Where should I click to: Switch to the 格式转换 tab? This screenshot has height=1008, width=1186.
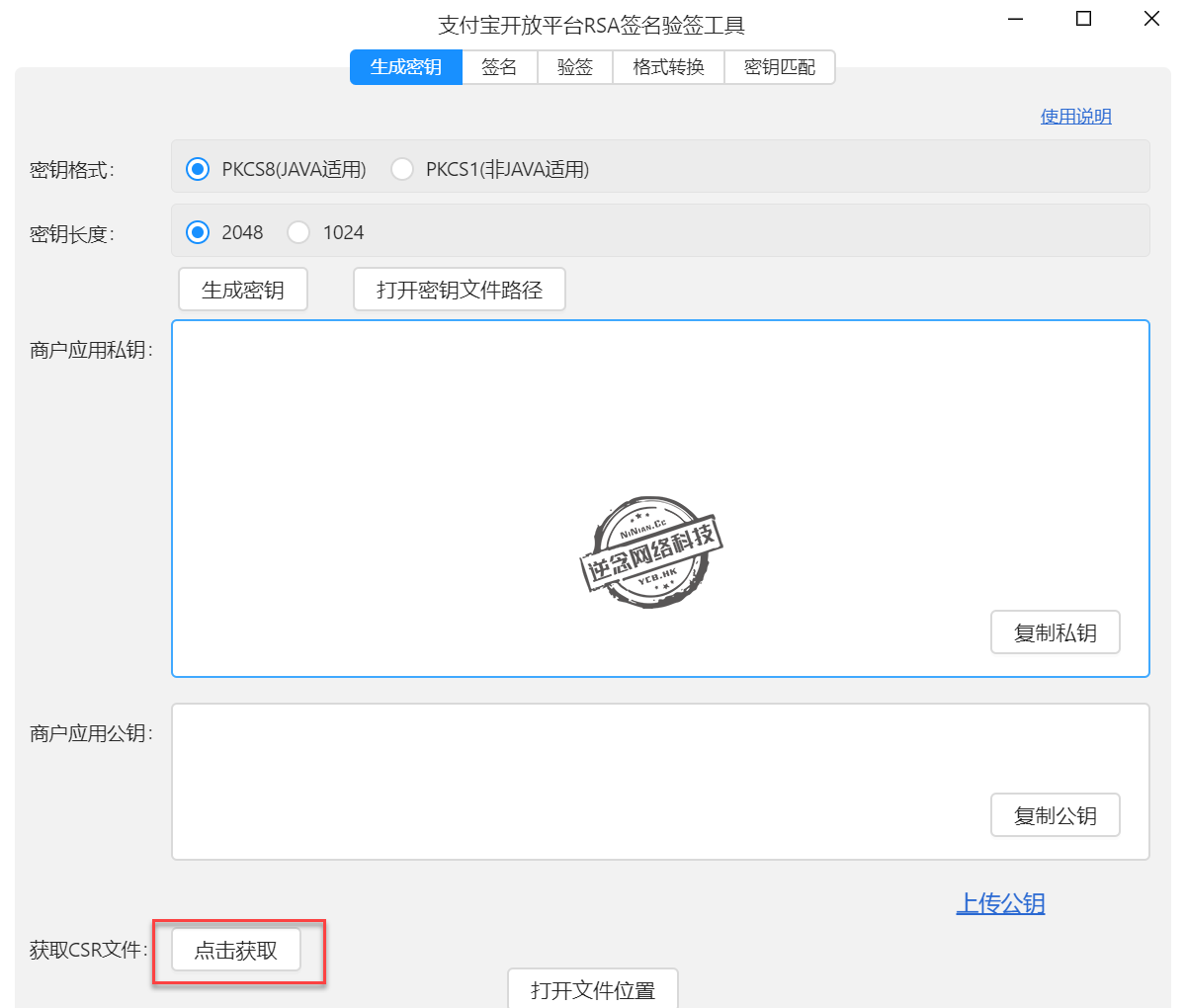tap(669, 67)
